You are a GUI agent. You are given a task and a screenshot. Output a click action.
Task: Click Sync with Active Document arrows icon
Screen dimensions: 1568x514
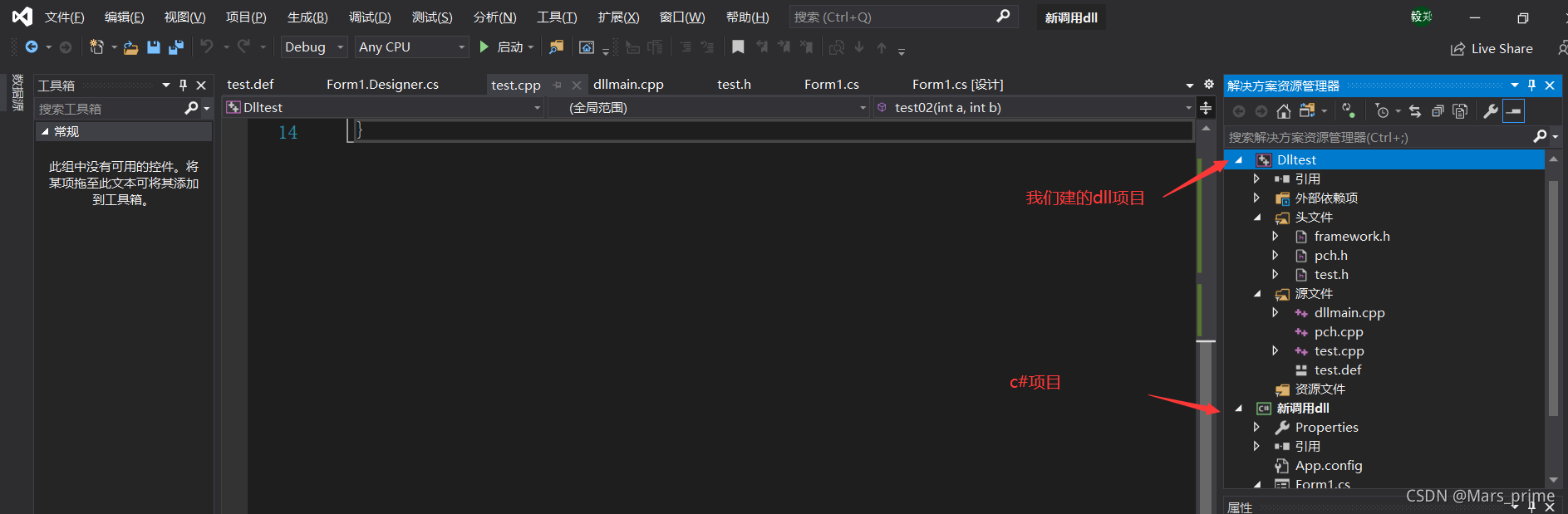[x=1415, y=111]
